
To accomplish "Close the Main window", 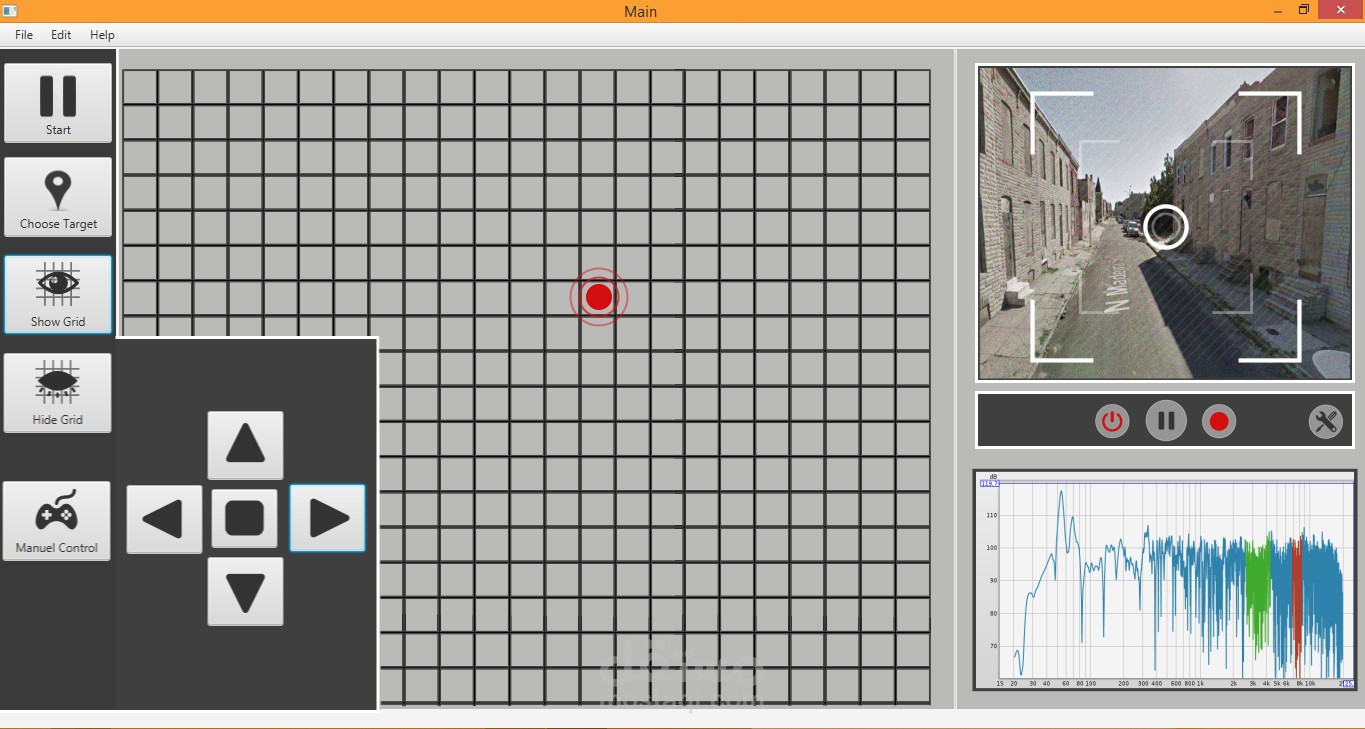I will (x=1341, y=10).
